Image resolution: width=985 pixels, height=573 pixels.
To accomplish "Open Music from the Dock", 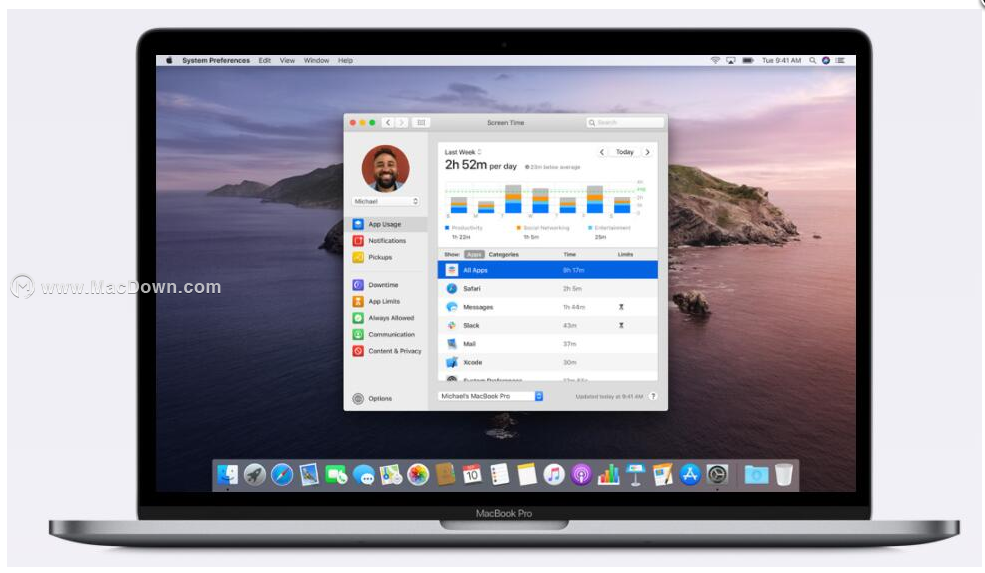I will [553, 475].
